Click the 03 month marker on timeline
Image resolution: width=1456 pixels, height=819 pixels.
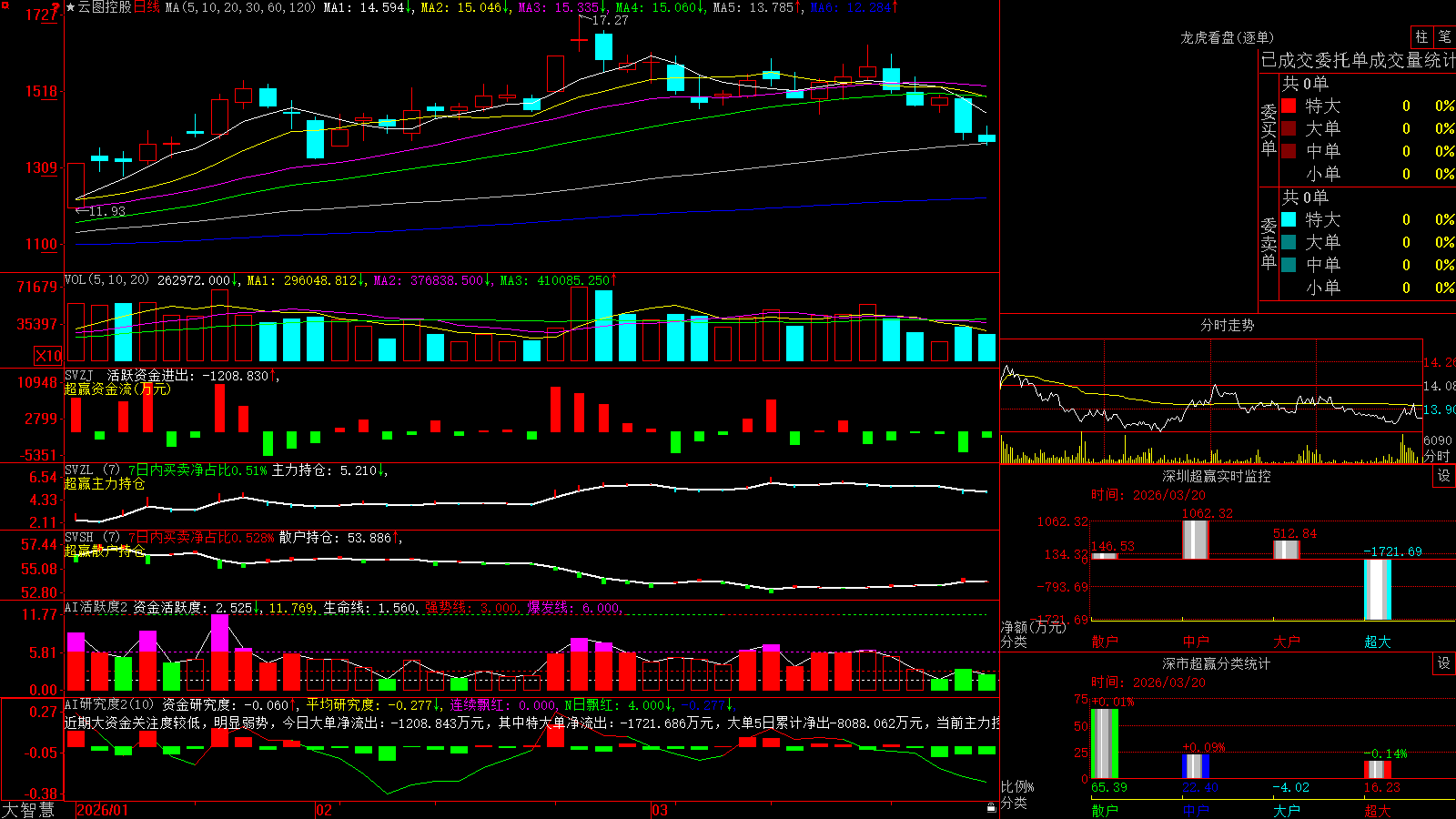point(660,810)
